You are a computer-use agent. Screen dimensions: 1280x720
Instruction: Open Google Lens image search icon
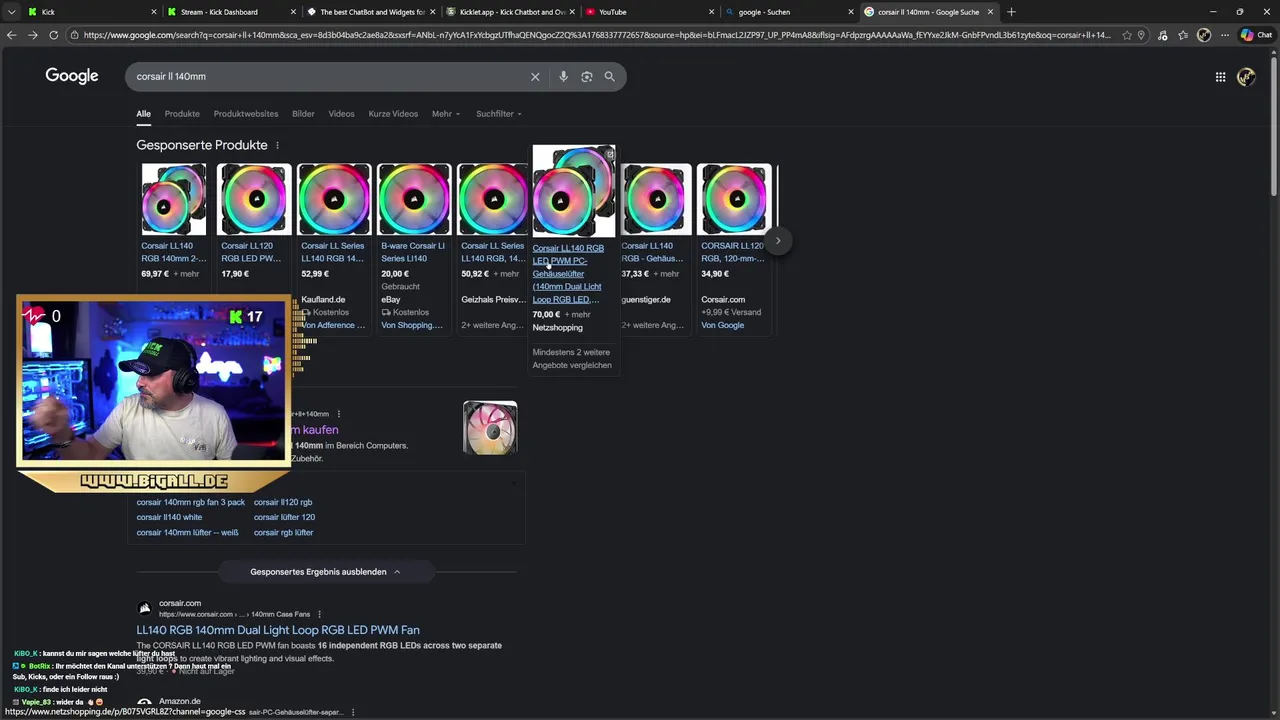coord(587,77)
